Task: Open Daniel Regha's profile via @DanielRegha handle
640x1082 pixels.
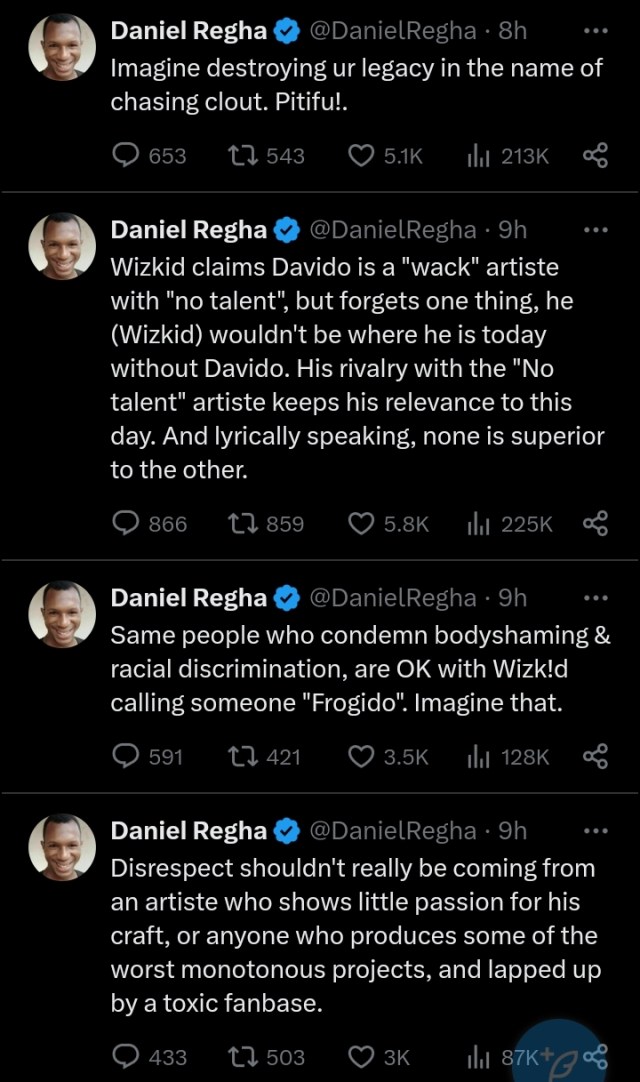Action: (394, 30)
